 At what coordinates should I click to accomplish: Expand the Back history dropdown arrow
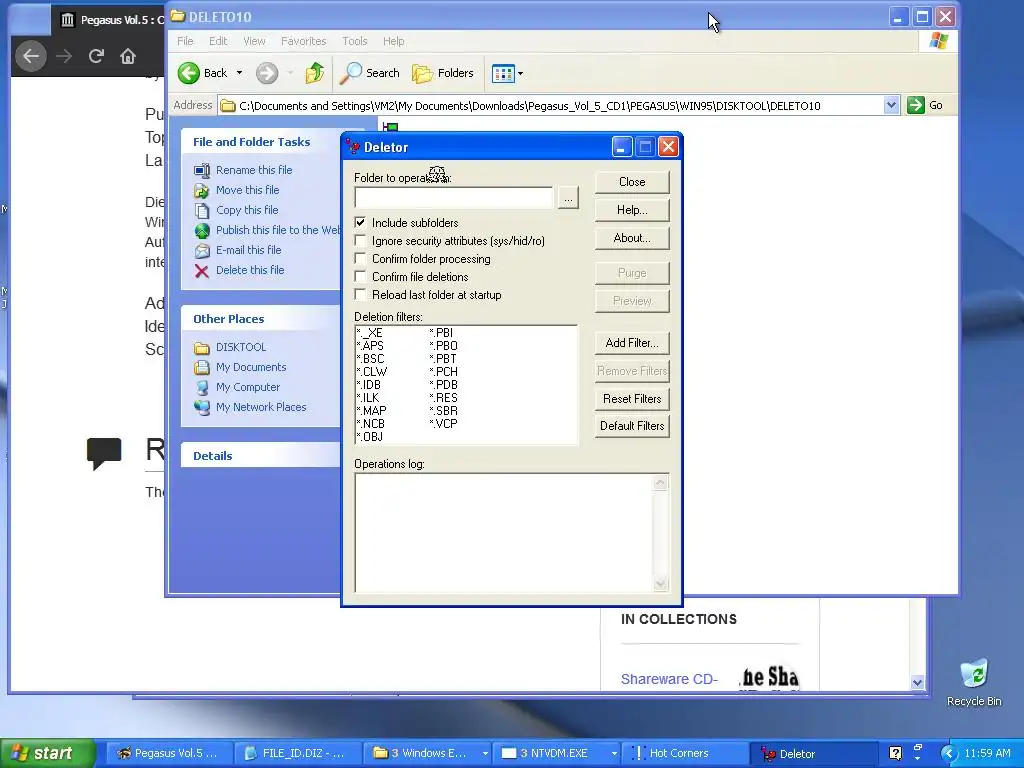click(239, 73)
